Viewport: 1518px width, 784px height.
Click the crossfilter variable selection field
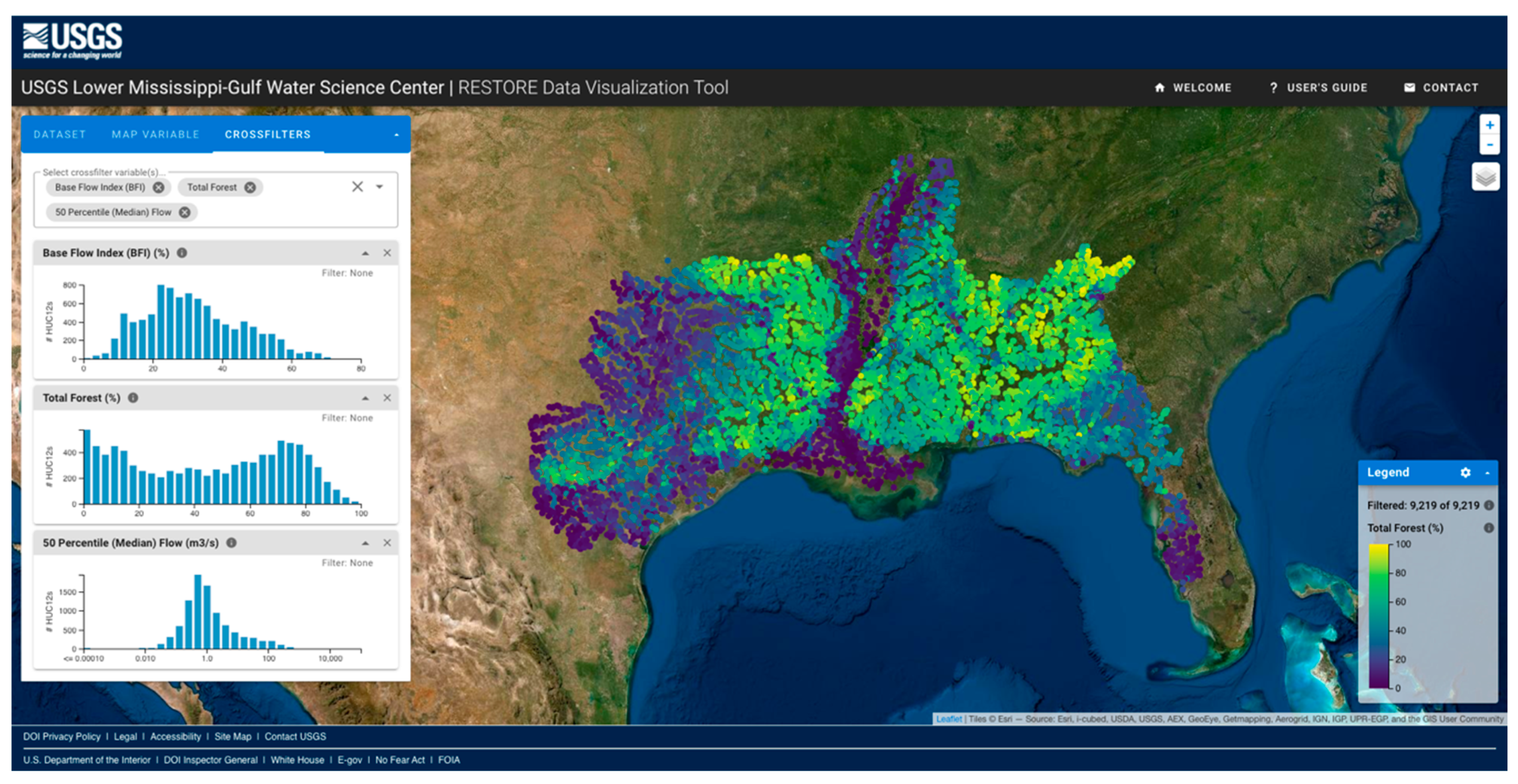tap(216, 200)
